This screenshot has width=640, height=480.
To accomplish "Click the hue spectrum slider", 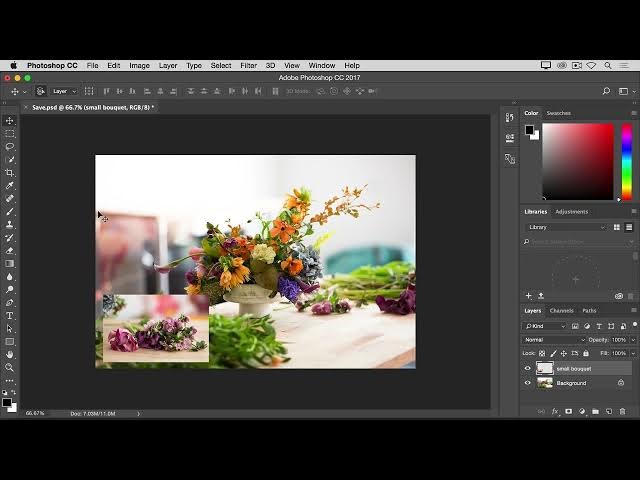I will [626, 160].
